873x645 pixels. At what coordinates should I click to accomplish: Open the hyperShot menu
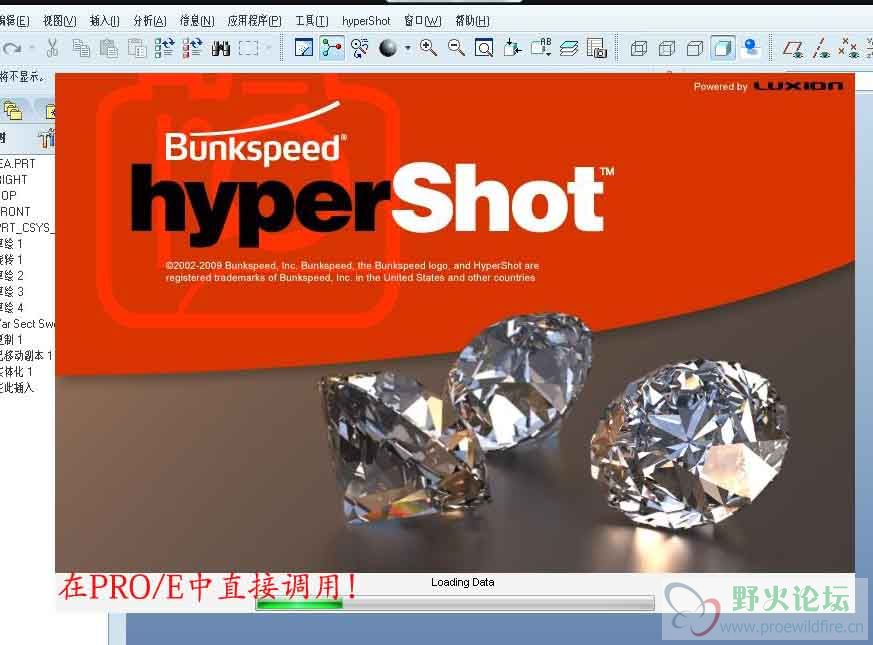[366, 21]
